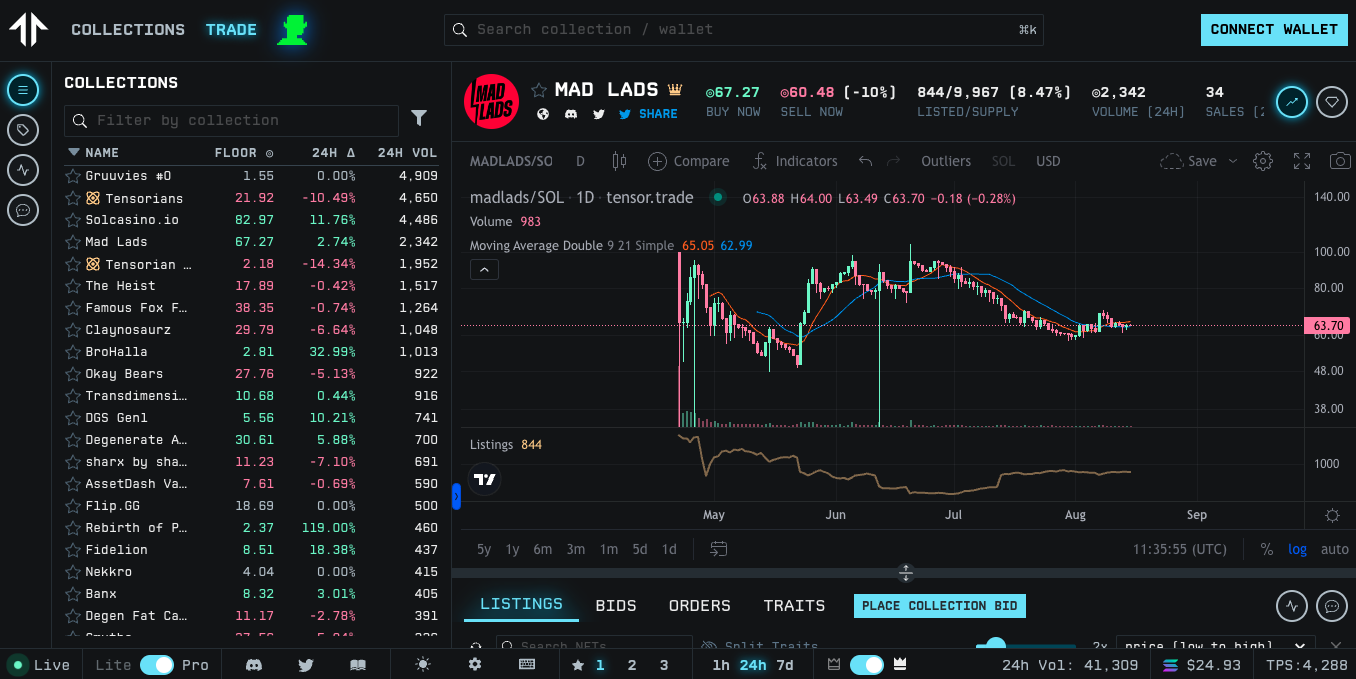Toggle log scale on the chart

1297,549
